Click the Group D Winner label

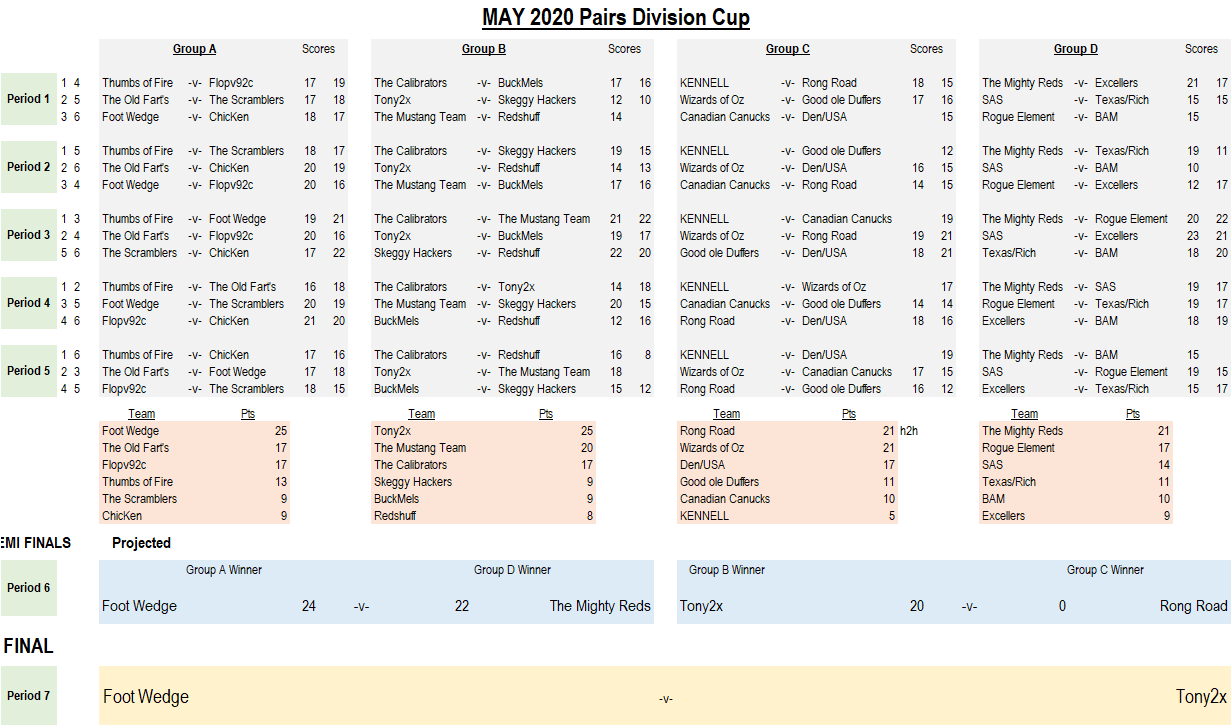(x=512, y=570)
